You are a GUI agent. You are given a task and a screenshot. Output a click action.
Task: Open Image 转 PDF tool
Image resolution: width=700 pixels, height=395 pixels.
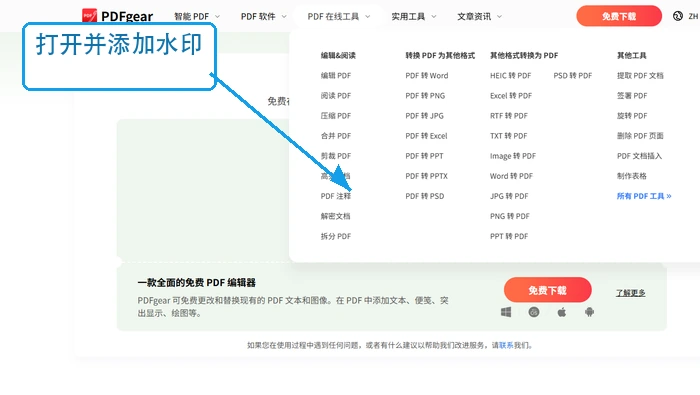click(x=513, y=156)
